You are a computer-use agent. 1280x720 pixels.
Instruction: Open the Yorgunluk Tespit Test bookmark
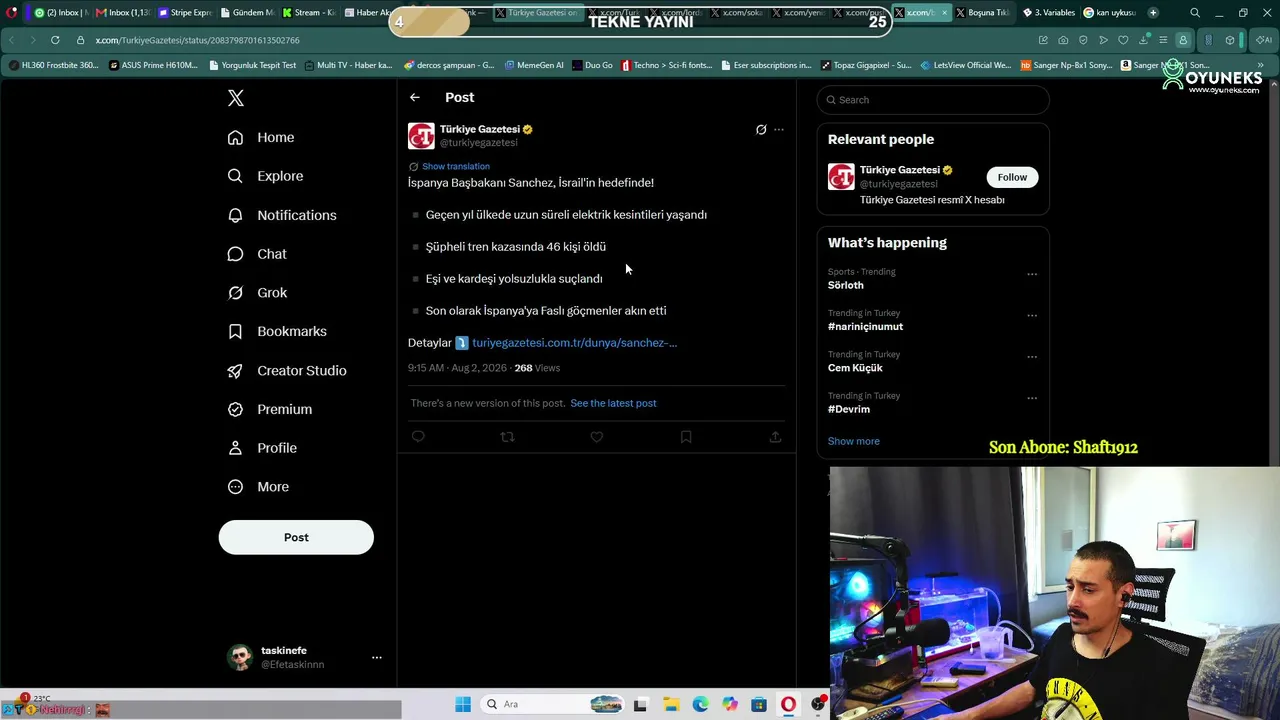[251, 65]
